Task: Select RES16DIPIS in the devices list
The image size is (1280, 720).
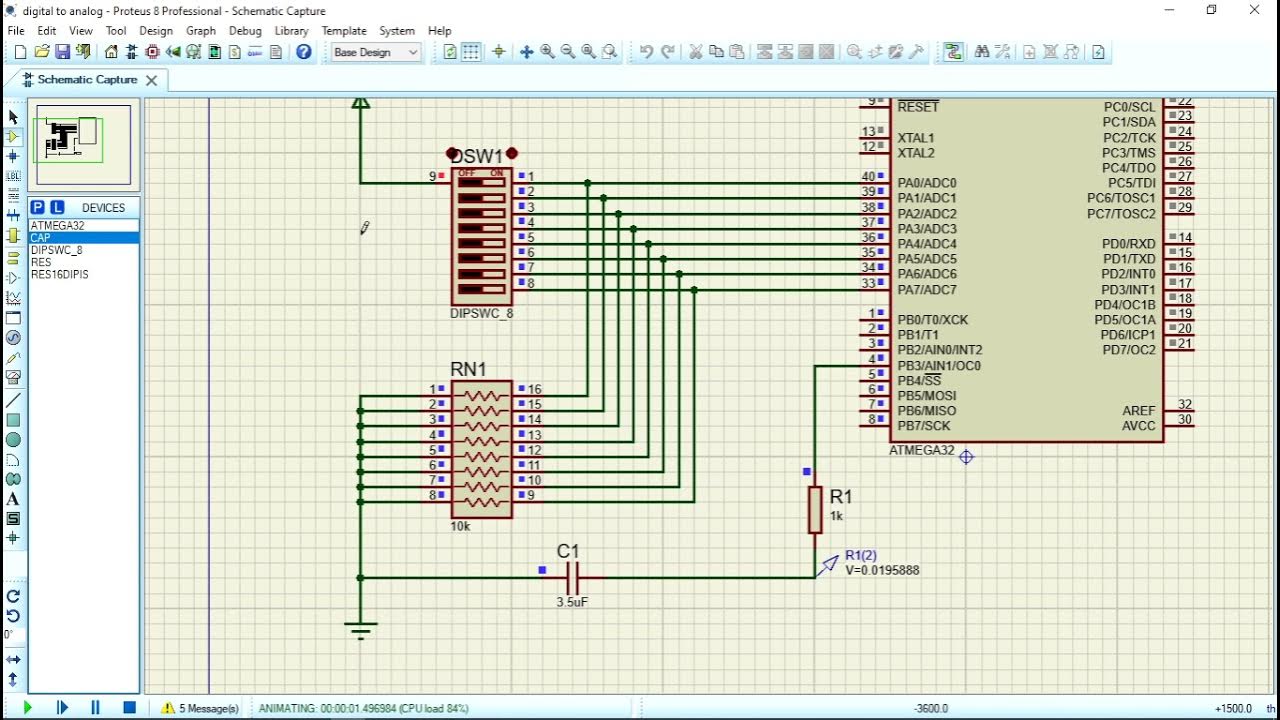Action: [84, 274]
